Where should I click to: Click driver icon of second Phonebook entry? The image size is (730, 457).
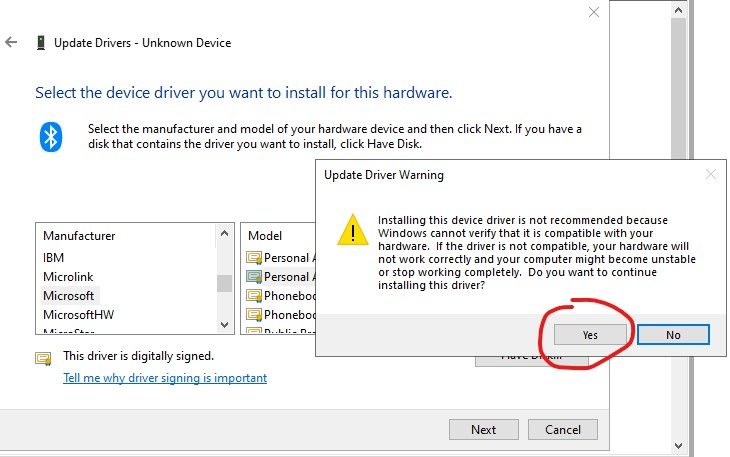point(254,315)
